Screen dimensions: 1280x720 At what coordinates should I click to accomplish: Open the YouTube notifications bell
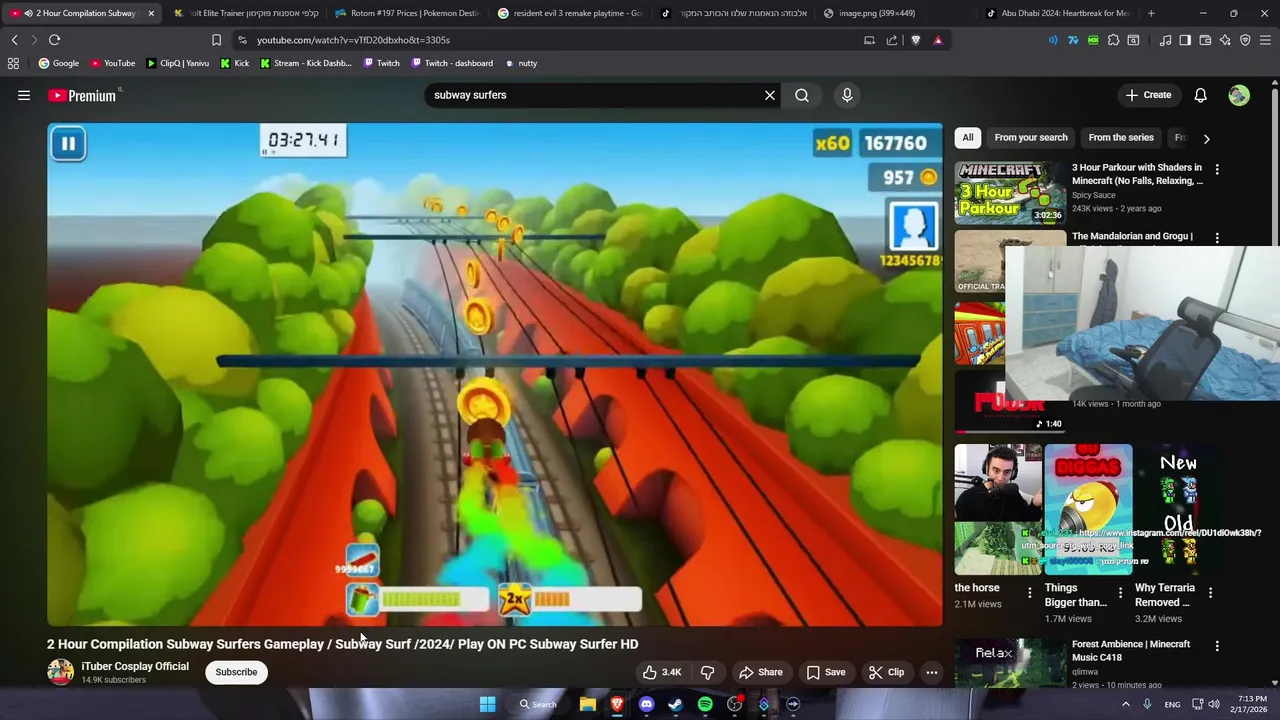click(x=1200, y=95)
